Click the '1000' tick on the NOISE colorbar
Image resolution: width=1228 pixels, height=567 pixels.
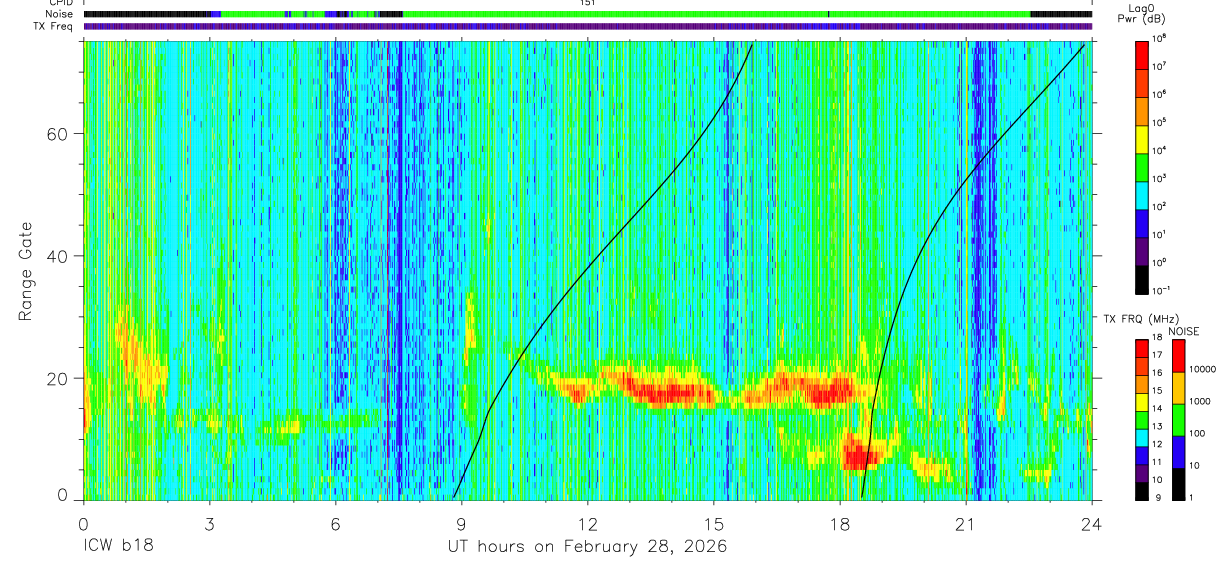click(x=1201, y=401)
